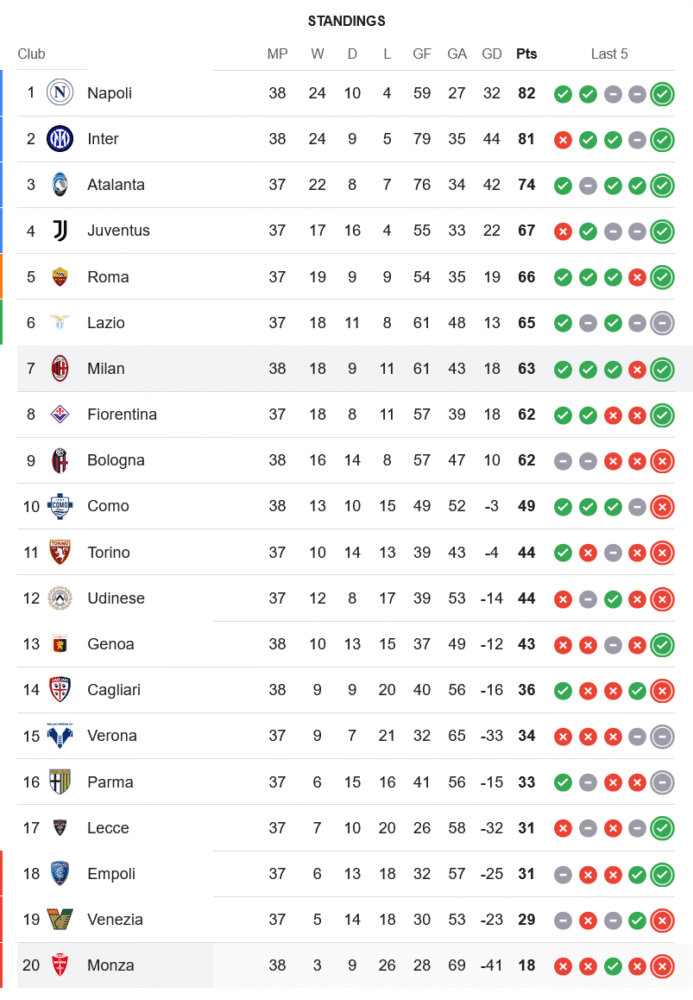Click the Venezia club logo
This screenshot has width=693, height=1000.
(x=60, y=919)
